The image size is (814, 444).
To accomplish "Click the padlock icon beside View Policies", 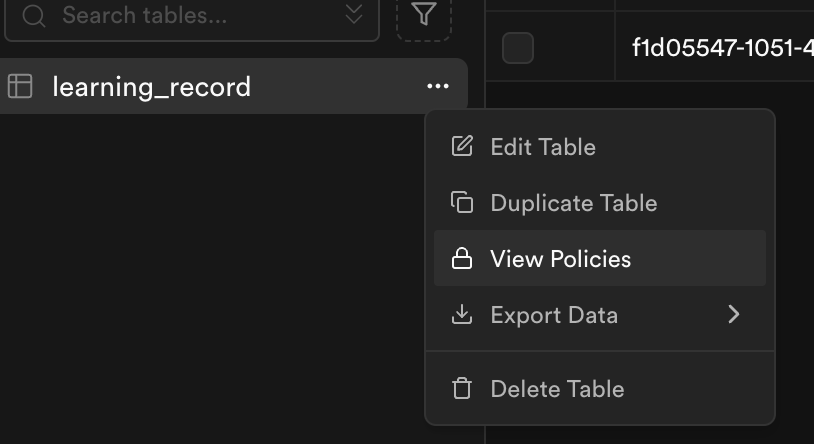I will pos(462,259).
